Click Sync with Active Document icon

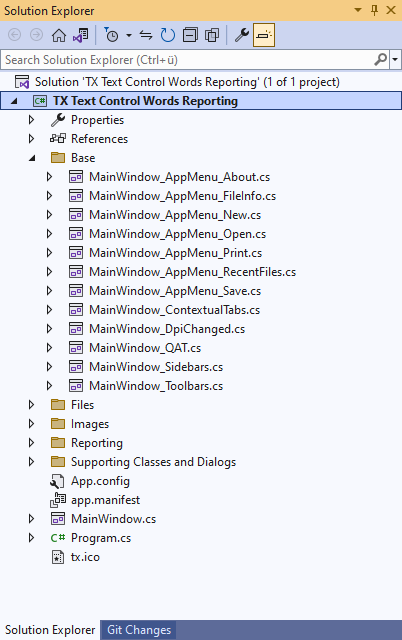146,36
